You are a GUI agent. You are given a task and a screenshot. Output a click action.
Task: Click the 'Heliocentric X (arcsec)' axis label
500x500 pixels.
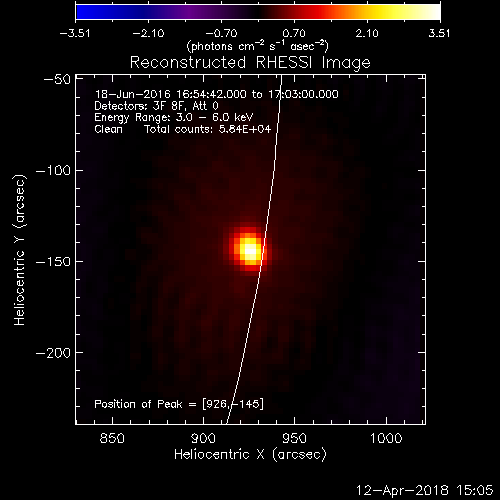point(250,455)
